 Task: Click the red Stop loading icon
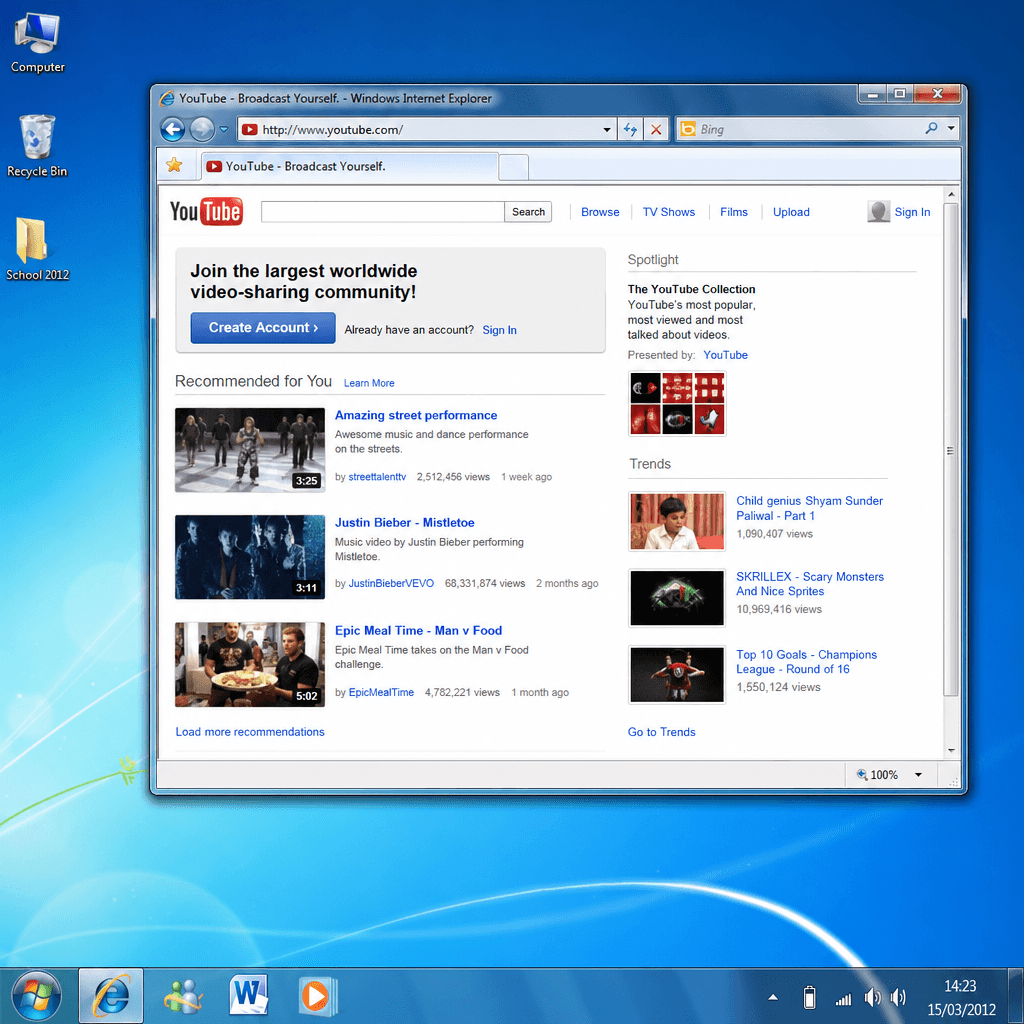click(656, 129)
